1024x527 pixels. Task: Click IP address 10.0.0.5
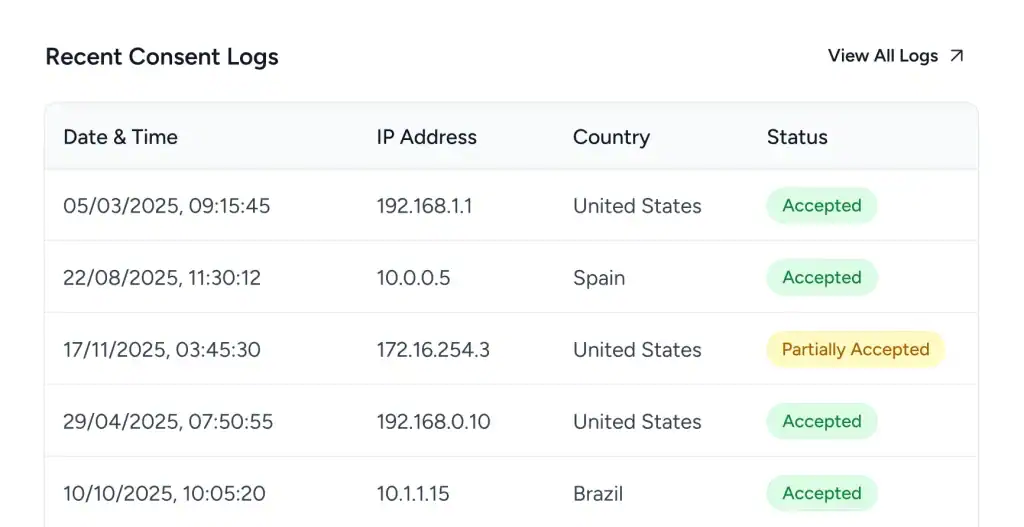click(413, 278)
